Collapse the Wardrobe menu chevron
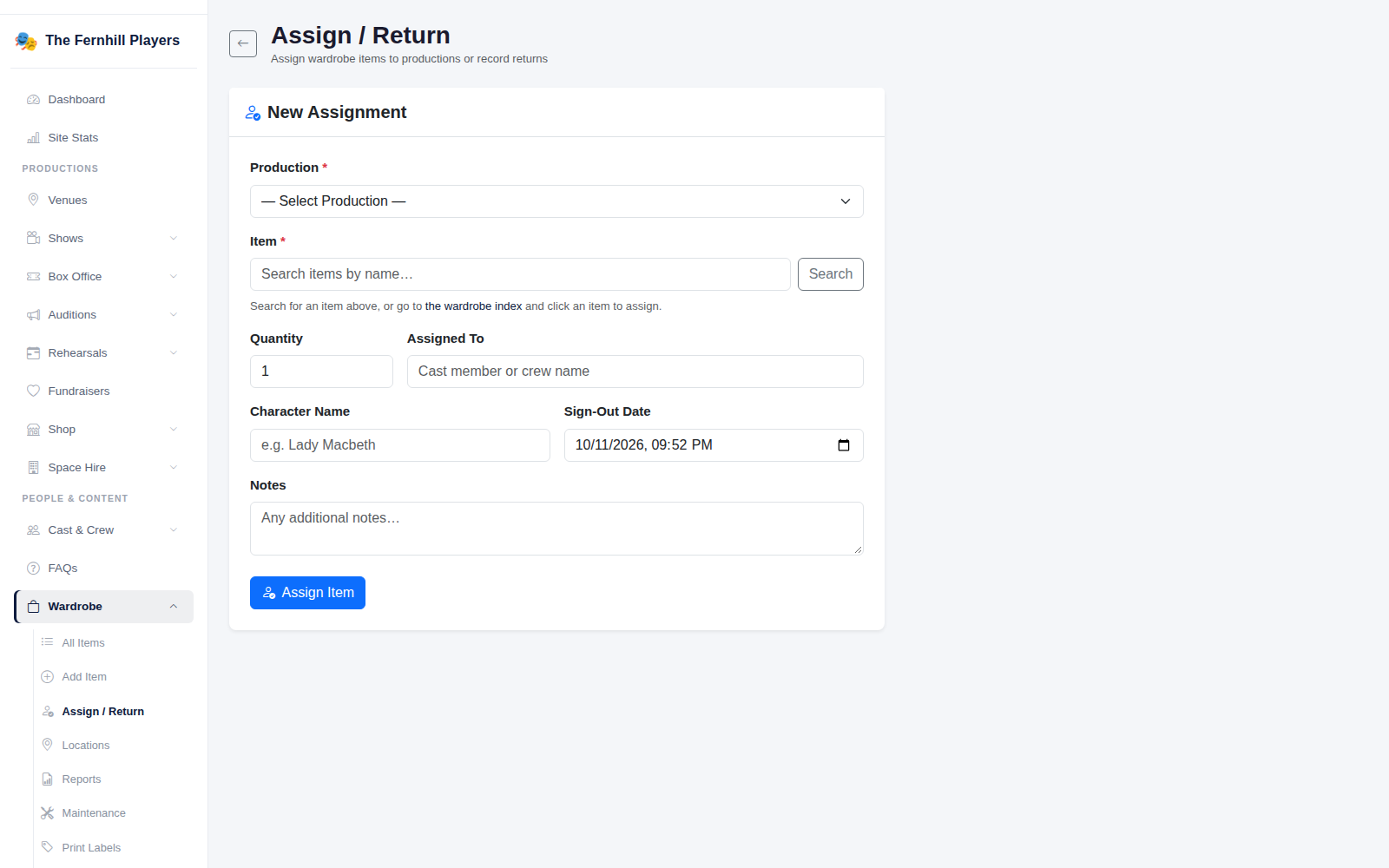 coord(174,607)
